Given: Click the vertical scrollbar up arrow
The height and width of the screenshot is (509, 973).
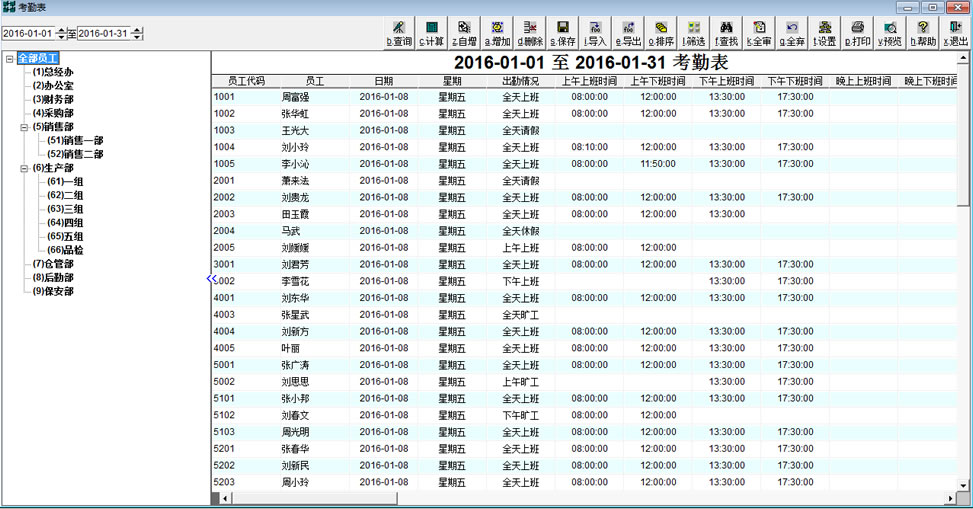Looking at the screenshot, I should tap(963, 58).
